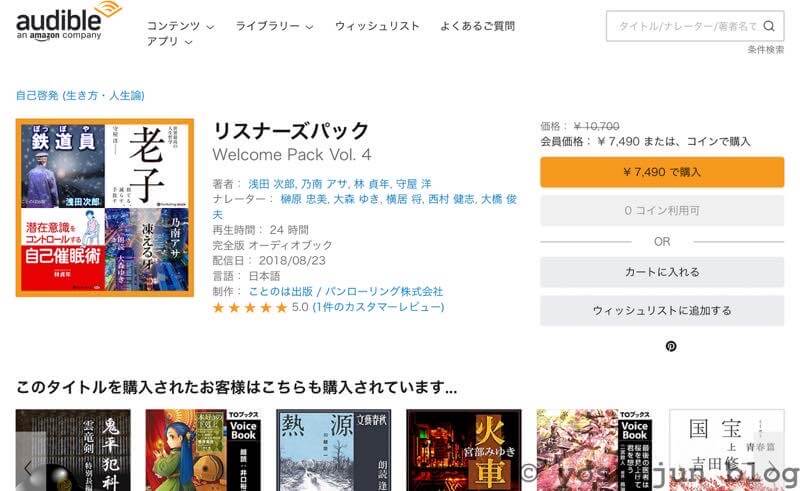The image size is (800, 491).
Task: Expand the アプリ dropdown menu
Action: click(x=169, y=41)
